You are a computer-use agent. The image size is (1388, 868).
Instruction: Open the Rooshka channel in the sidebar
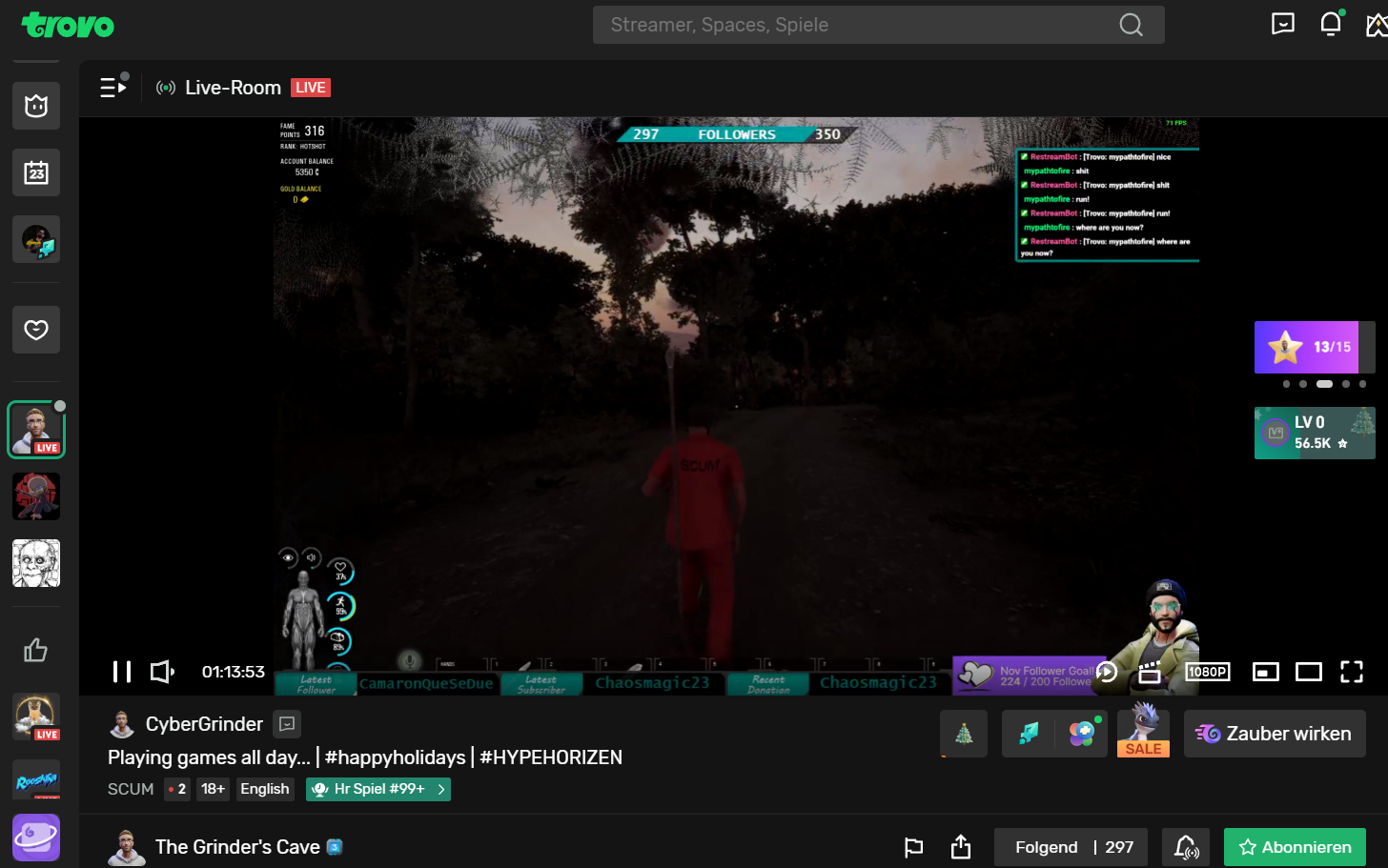[36, 779]
